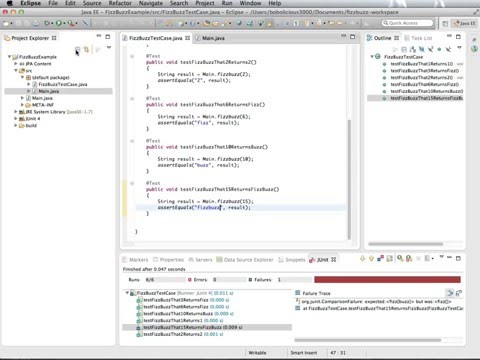Rerun tests with failures first
This screenshot has width=480, height=360.
tap(409, 259)
